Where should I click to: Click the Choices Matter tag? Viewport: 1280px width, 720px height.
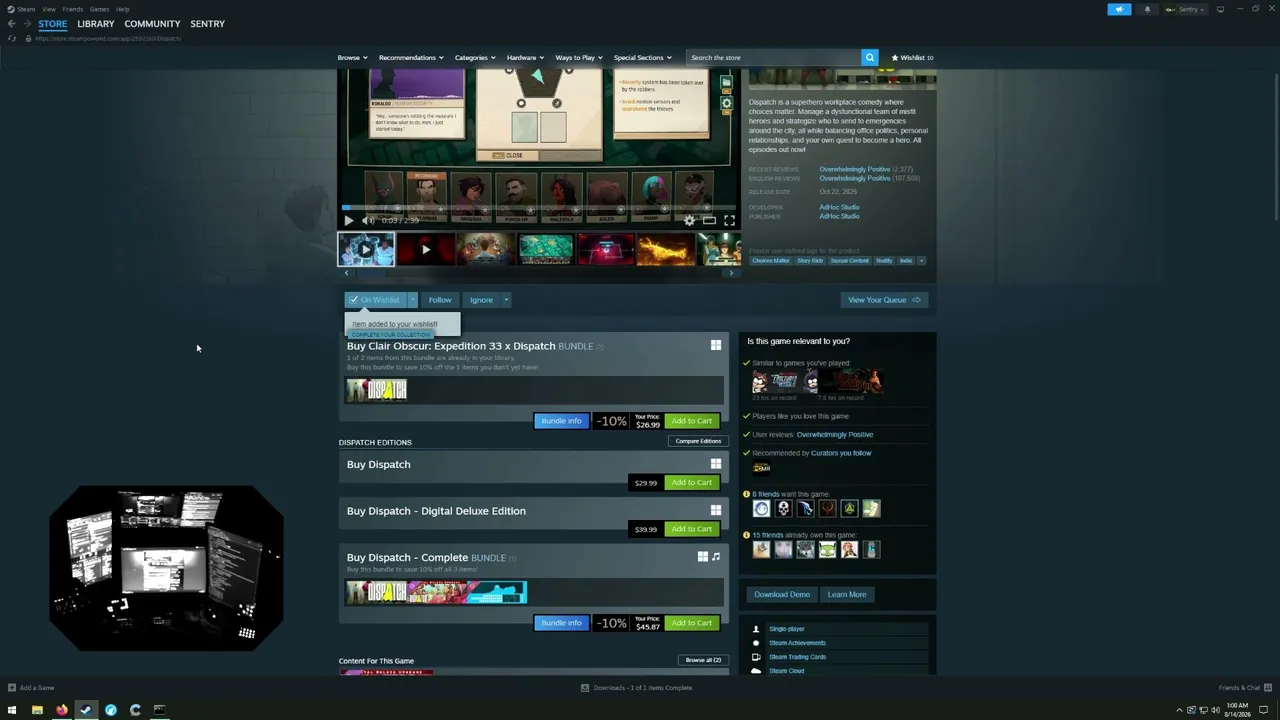771,261
